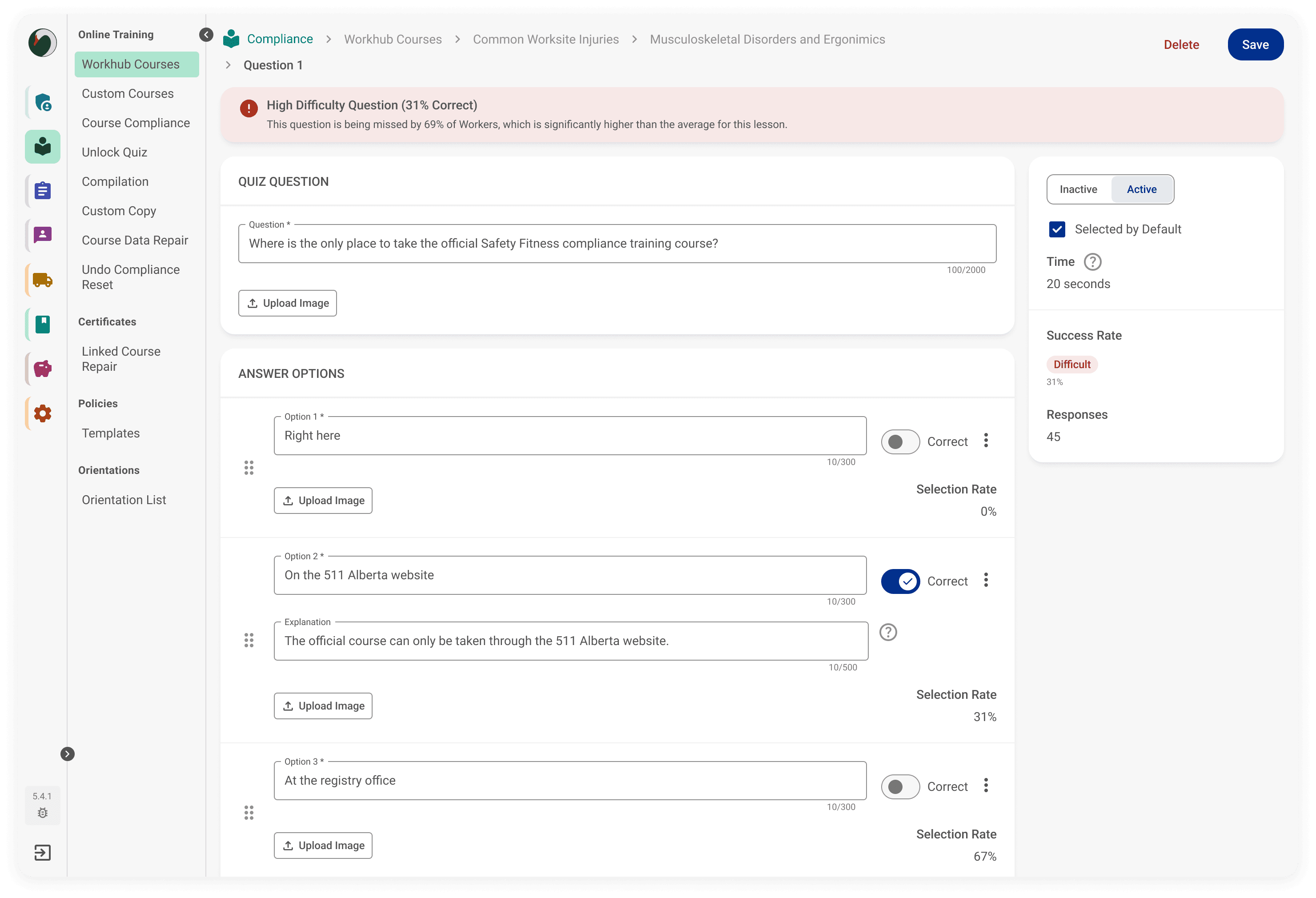
Task: Uncheck Selected by Default checkbox
Action: pos(1057,229)
